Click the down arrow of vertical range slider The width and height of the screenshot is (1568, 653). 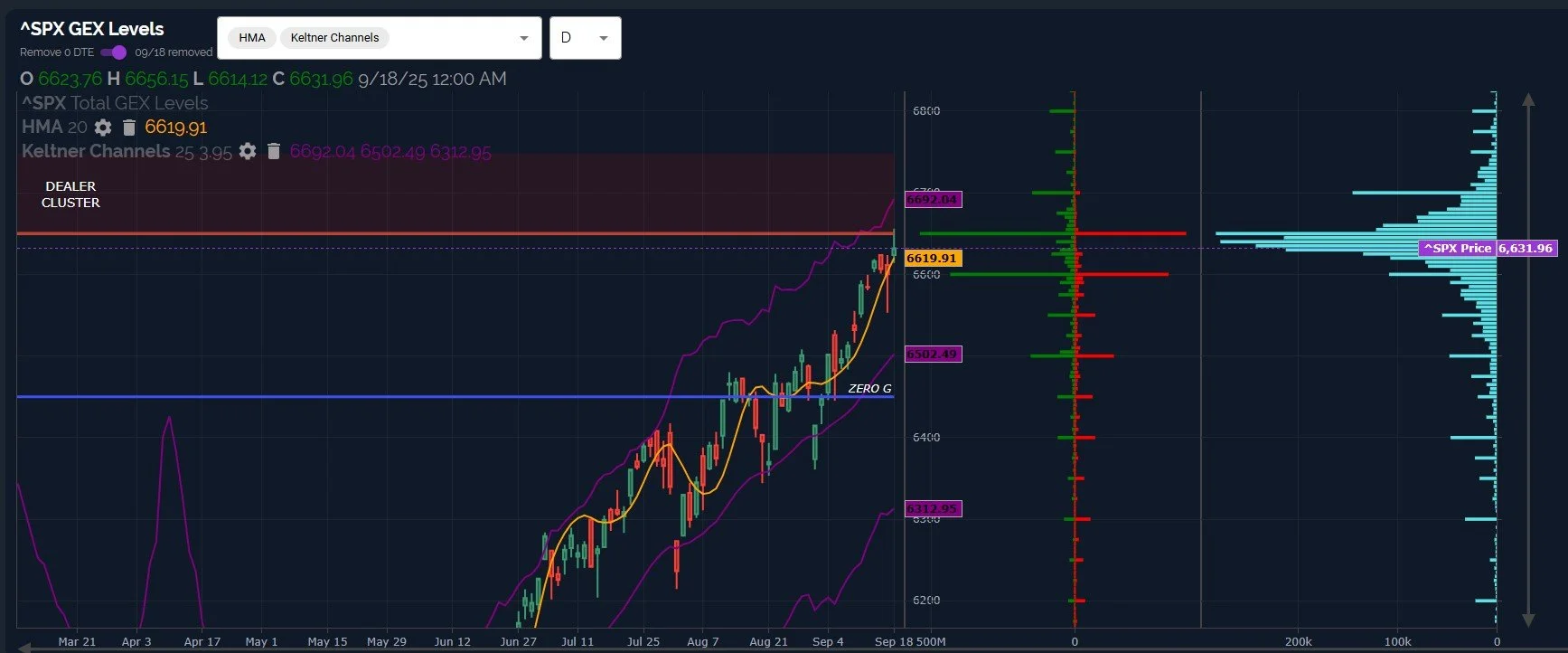pos(1528,620)
